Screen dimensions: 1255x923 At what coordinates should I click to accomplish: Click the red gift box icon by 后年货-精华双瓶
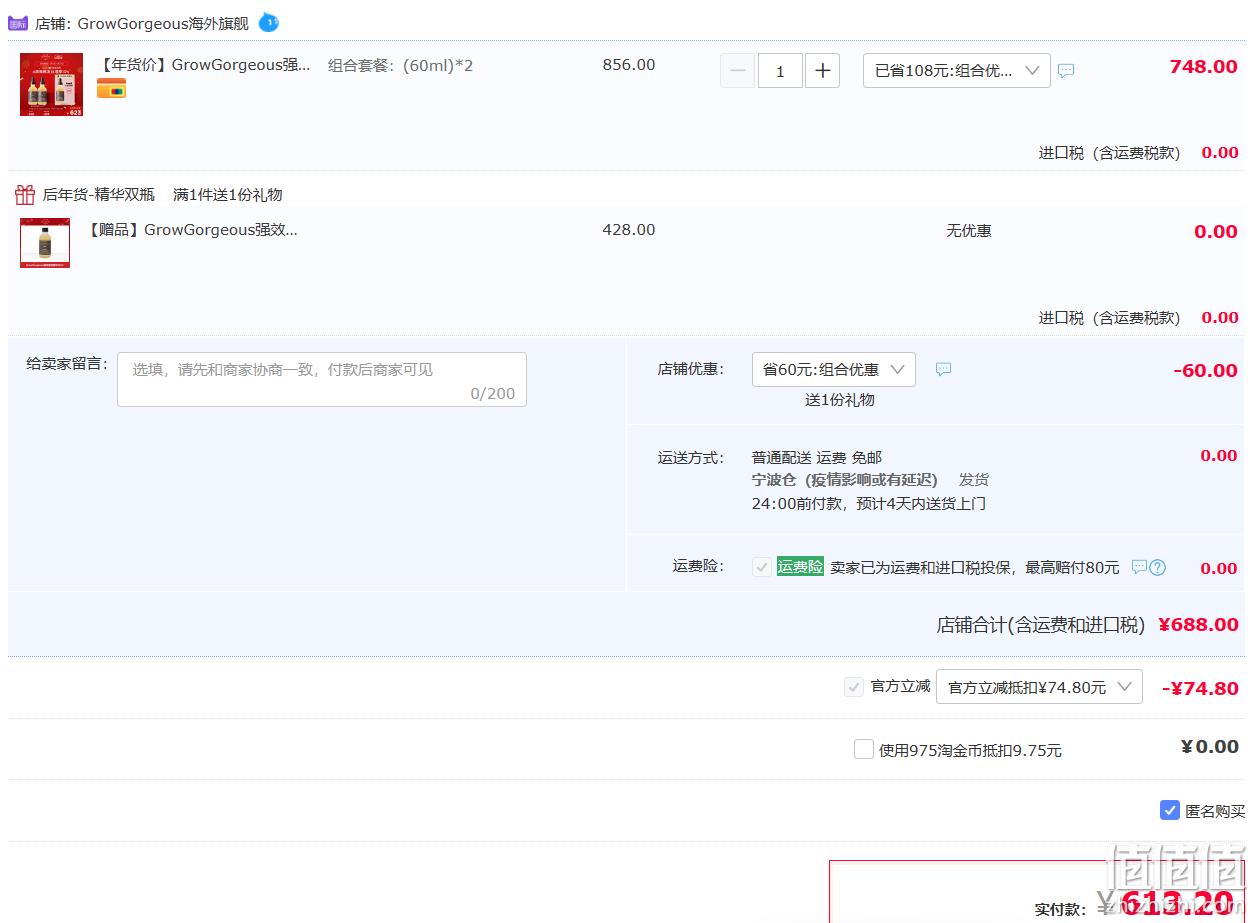tap(25, 194)
